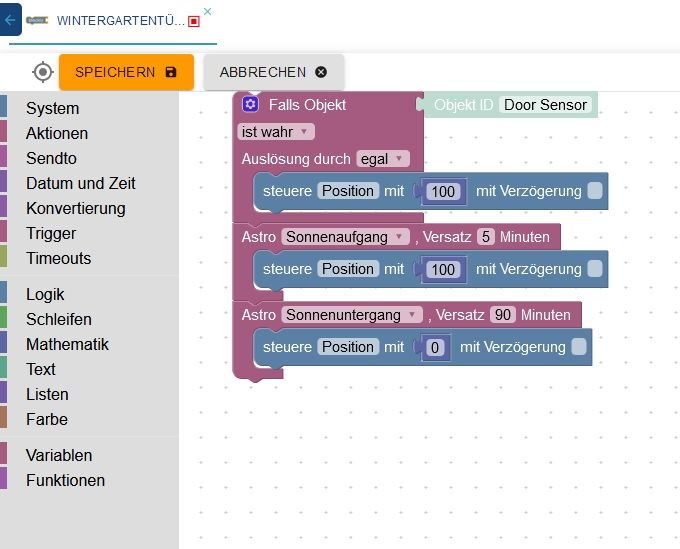The image size is (680, 549).
Task: Click the center workspace crosshair icon
Action: 42,72
